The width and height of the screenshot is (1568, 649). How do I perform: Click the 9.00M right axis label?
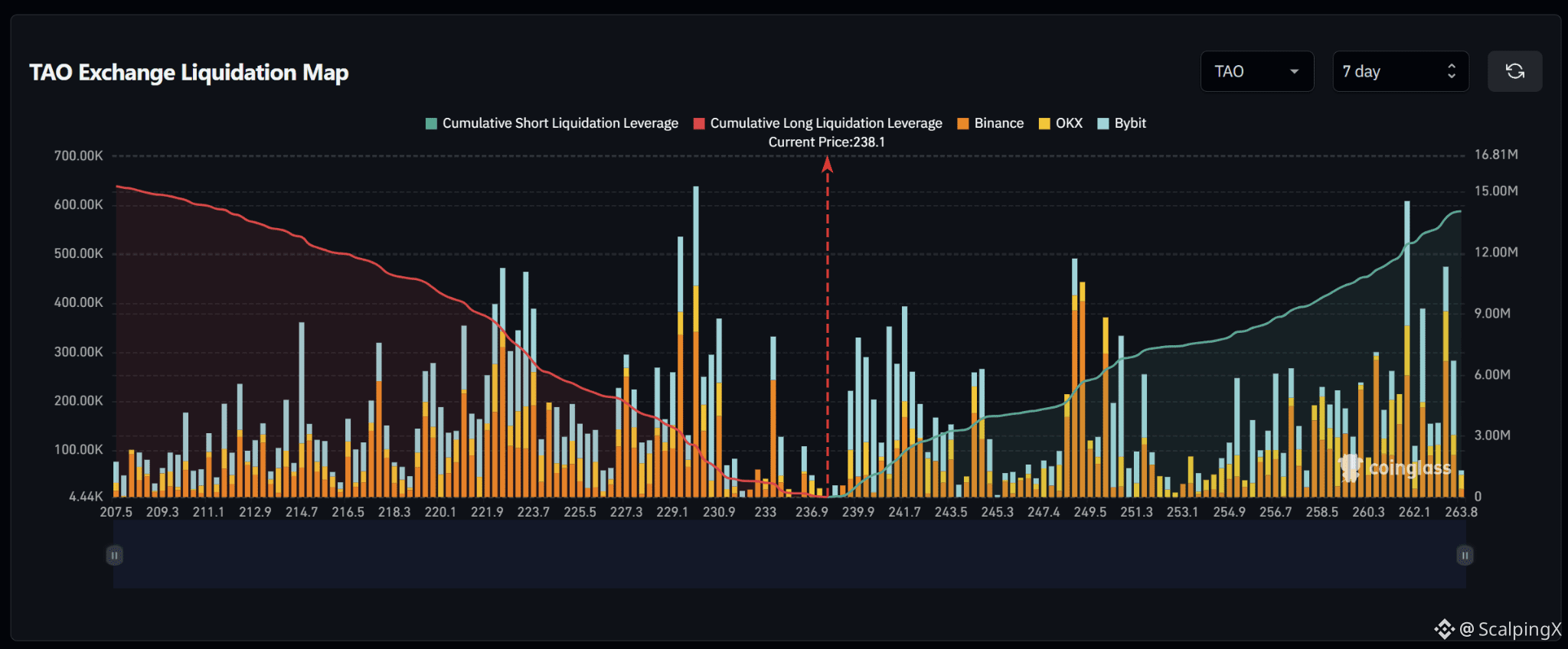click(x=1492, y=313)
